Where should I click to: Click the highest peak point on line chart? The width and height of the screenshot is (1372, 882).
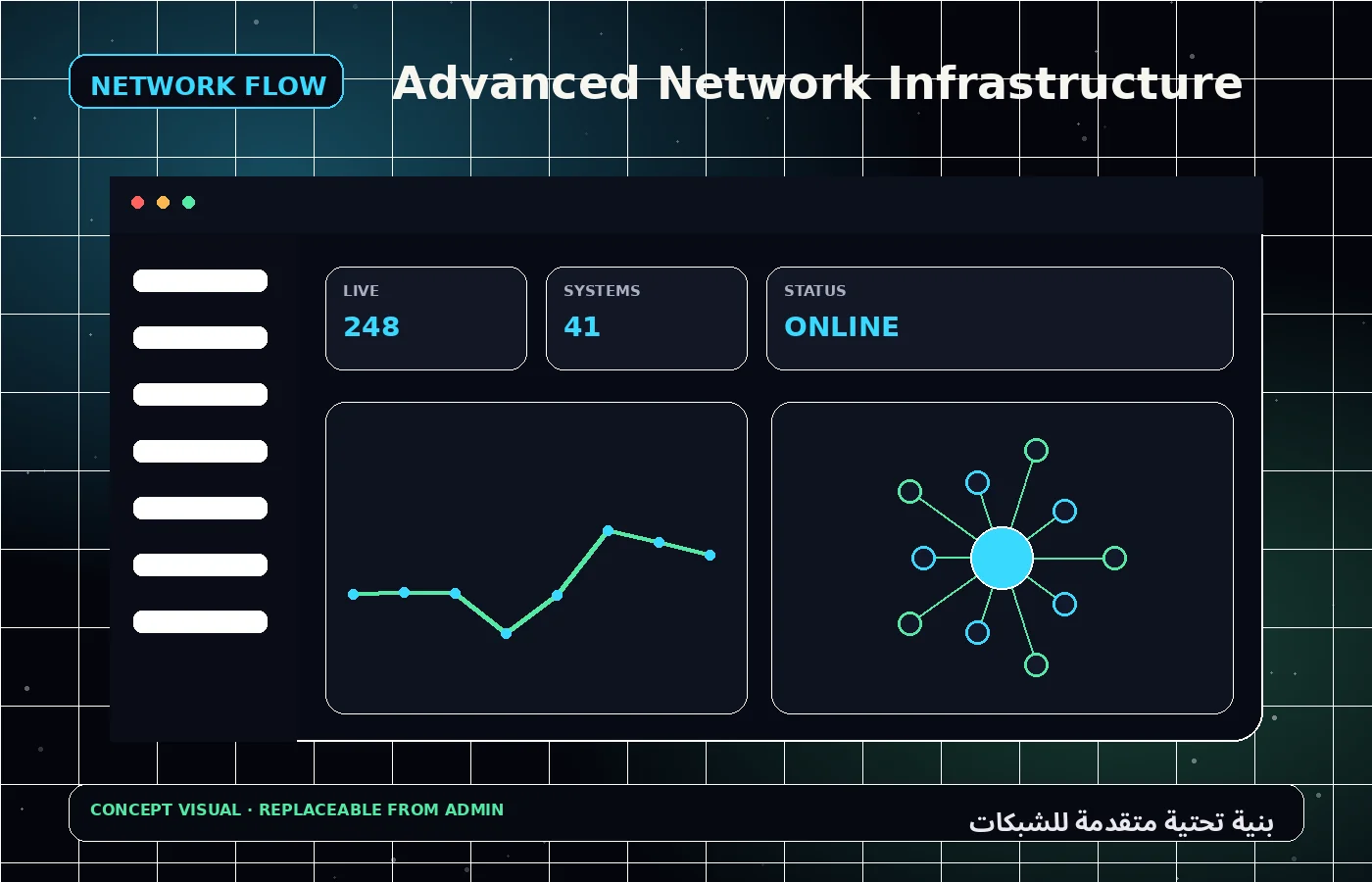[609, 530]
